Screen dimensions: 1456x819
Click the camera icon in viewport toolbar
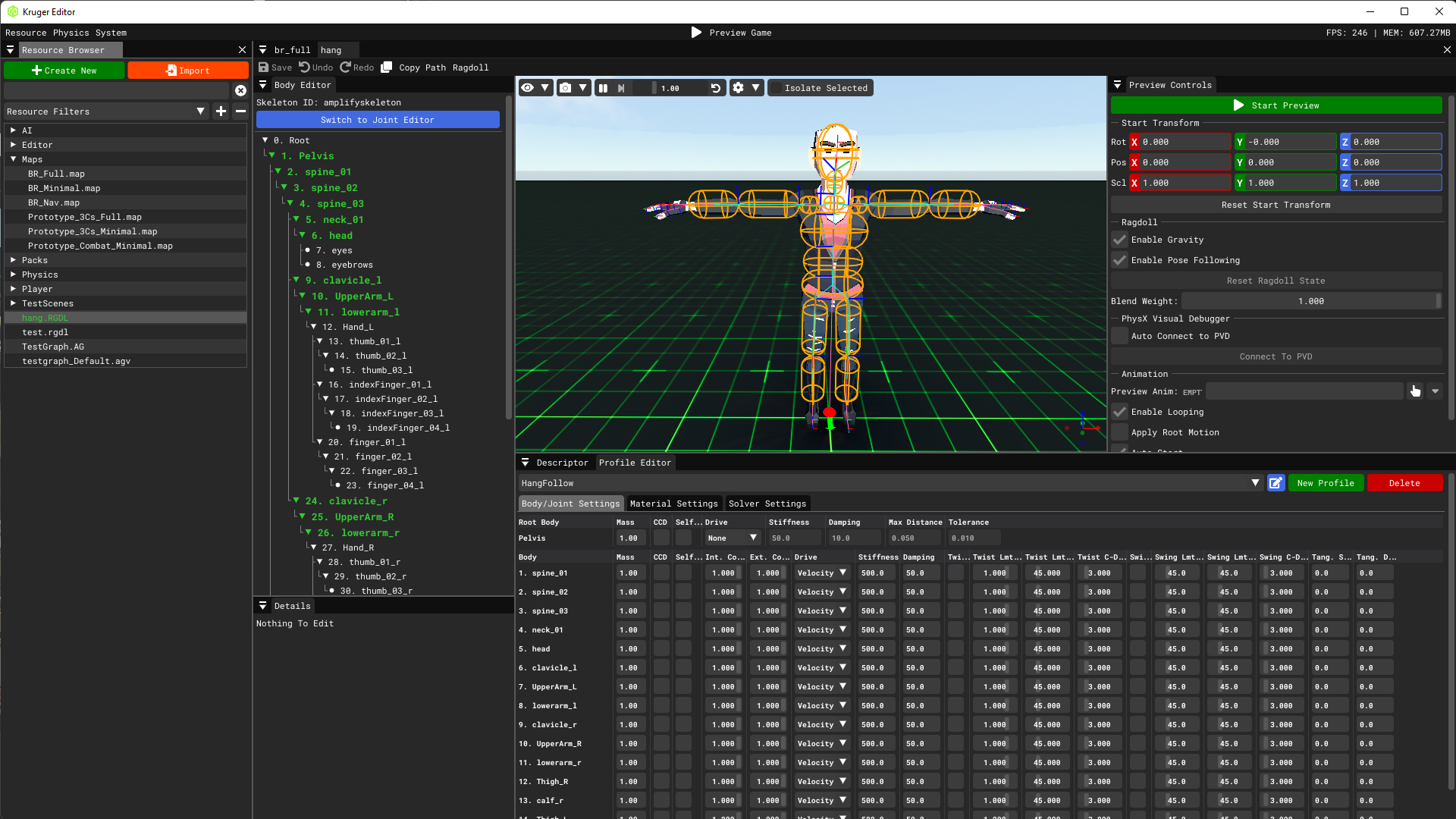tap(565, 88)
